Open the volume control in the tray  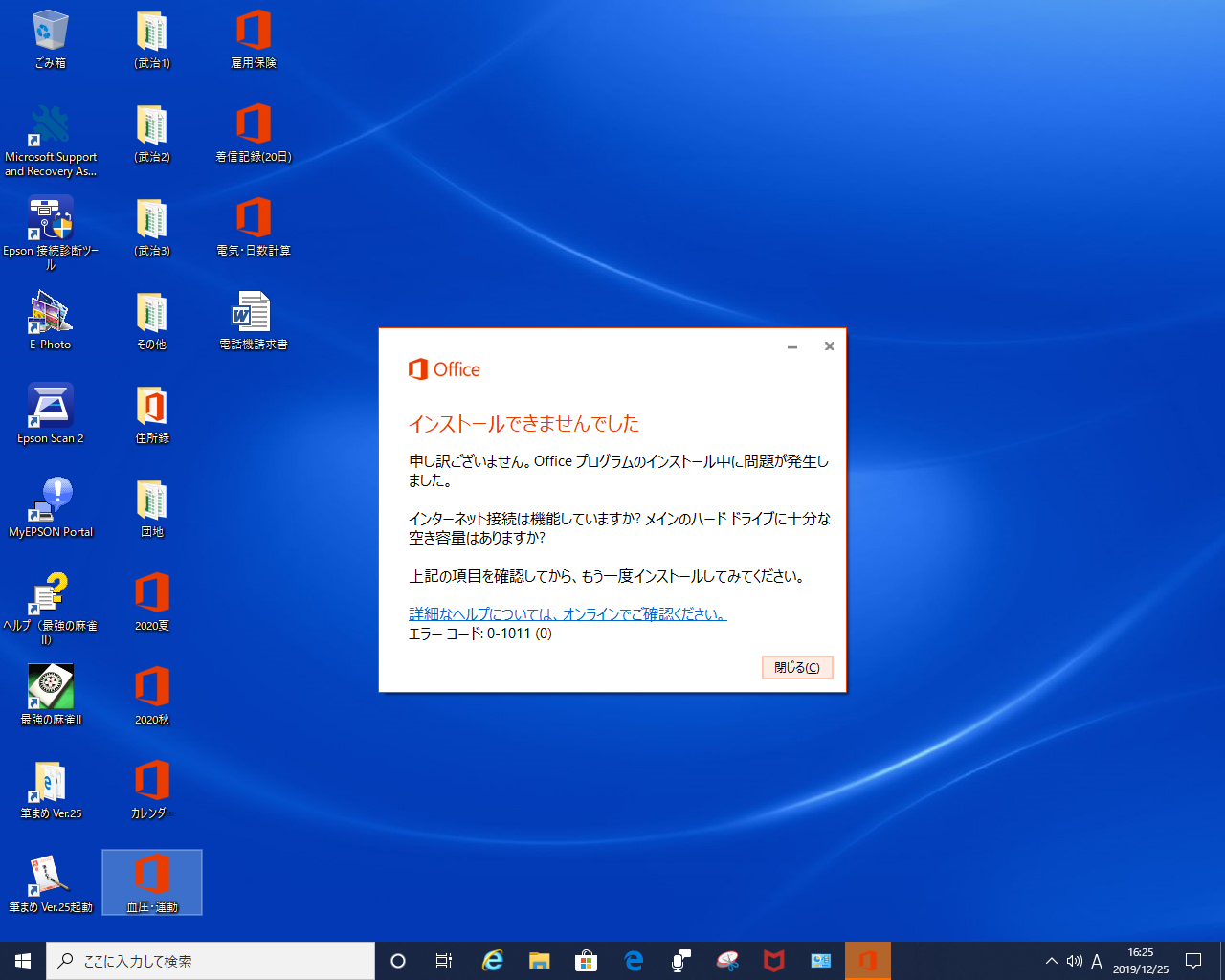pos(1074,961)
